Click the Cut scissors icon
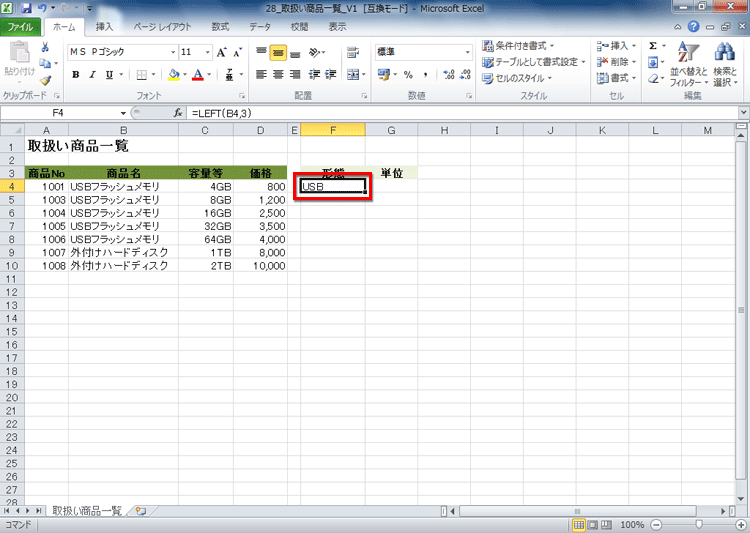Image resolution: width=750 pixels, height=533 pixels. 45,47
